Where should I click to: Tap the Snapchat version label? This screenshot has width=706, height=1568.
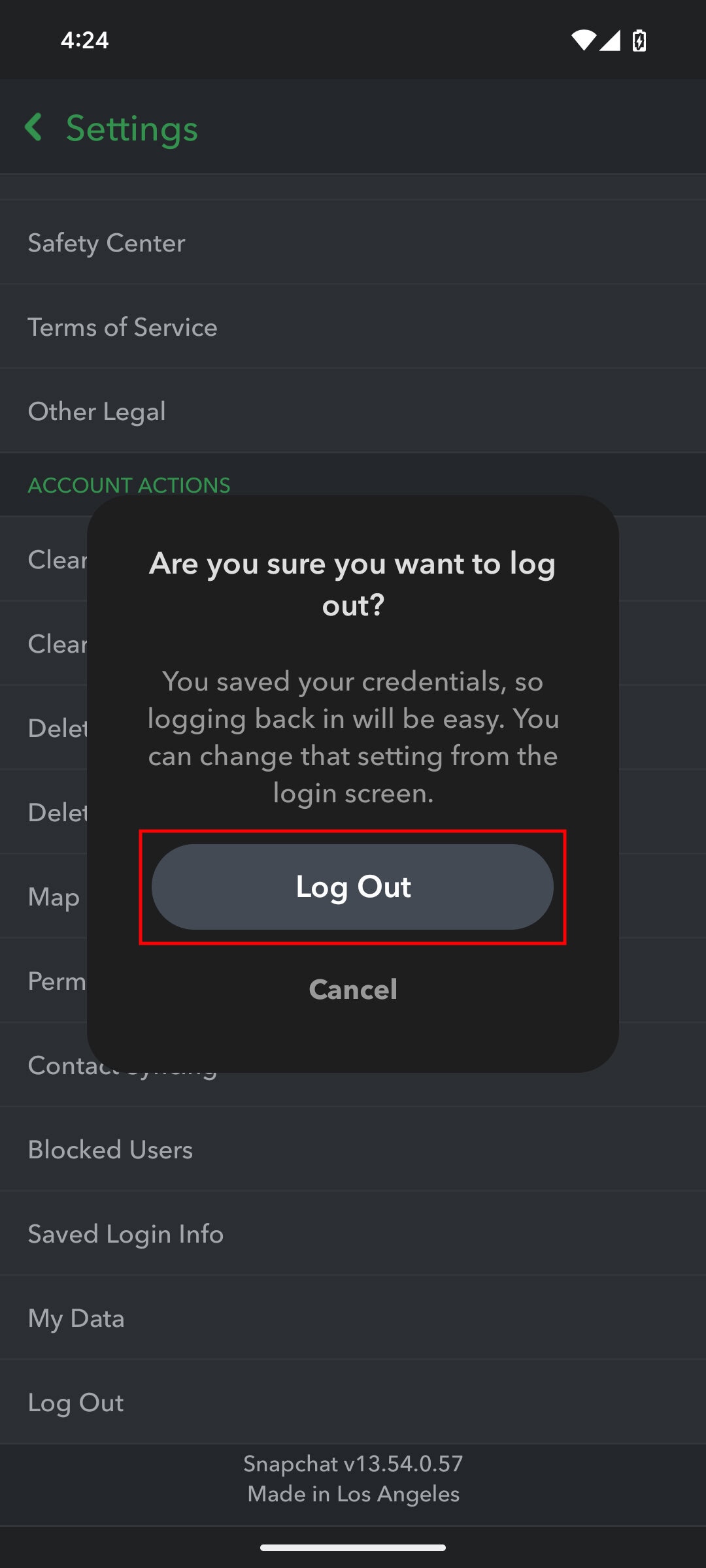click(x=353, y=1463)
